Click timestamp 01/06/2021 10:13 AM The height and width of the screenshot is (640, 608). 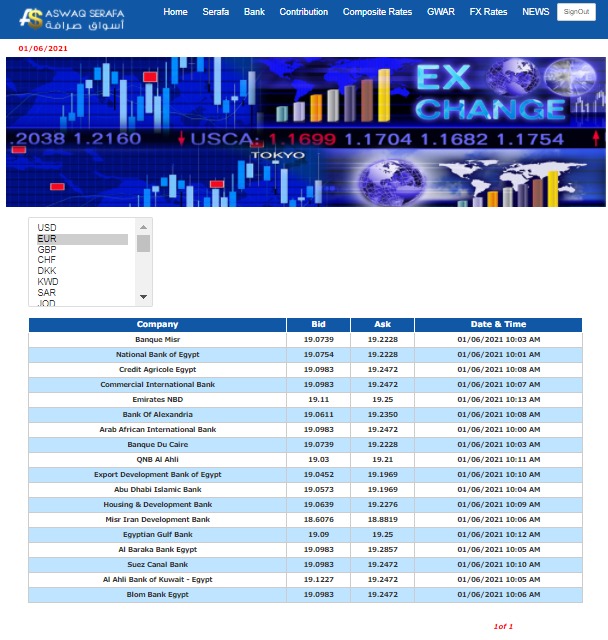tap(498, 400)
